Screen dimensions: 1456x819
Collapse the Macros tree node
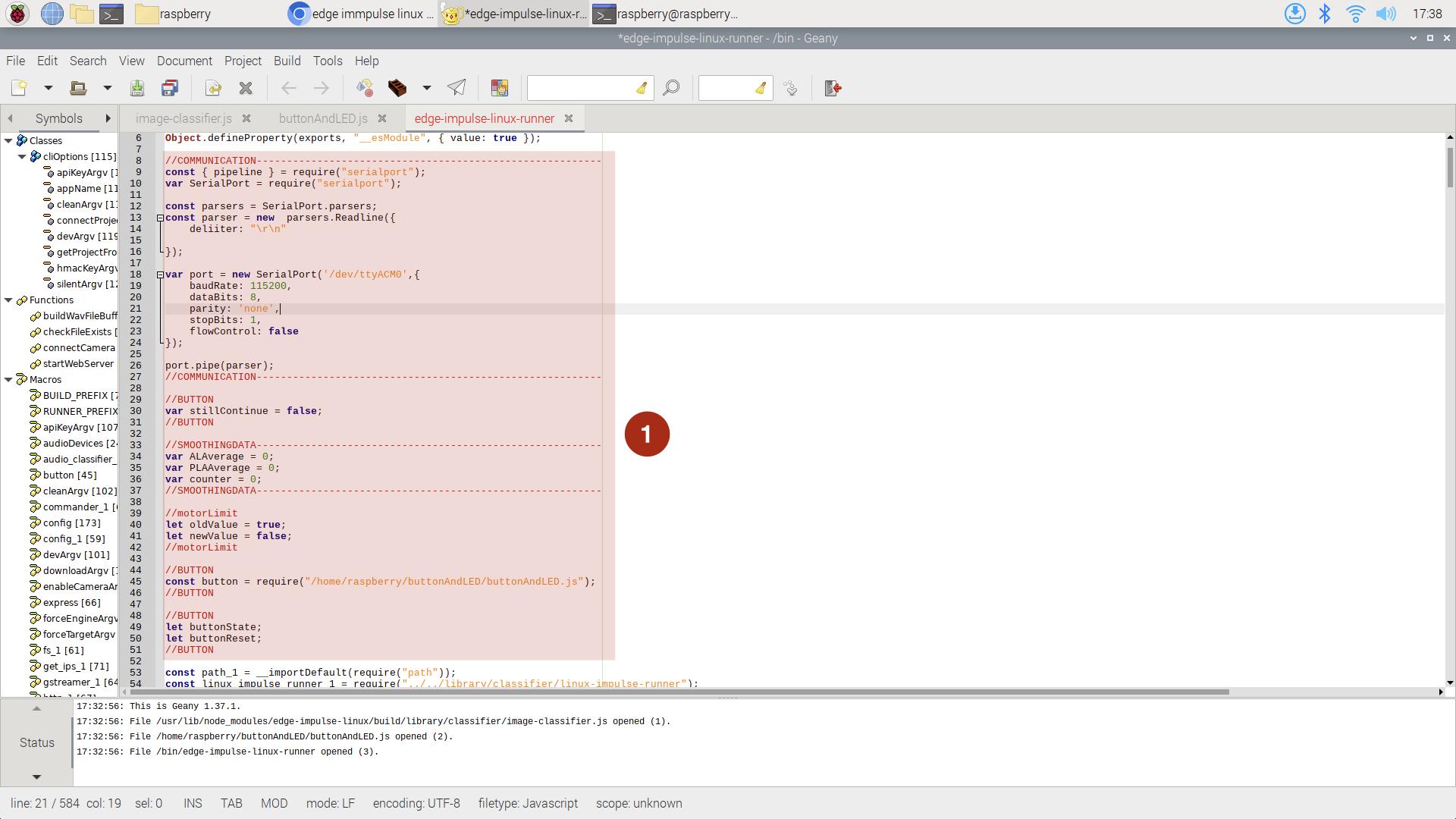click(x=8, y=379)
